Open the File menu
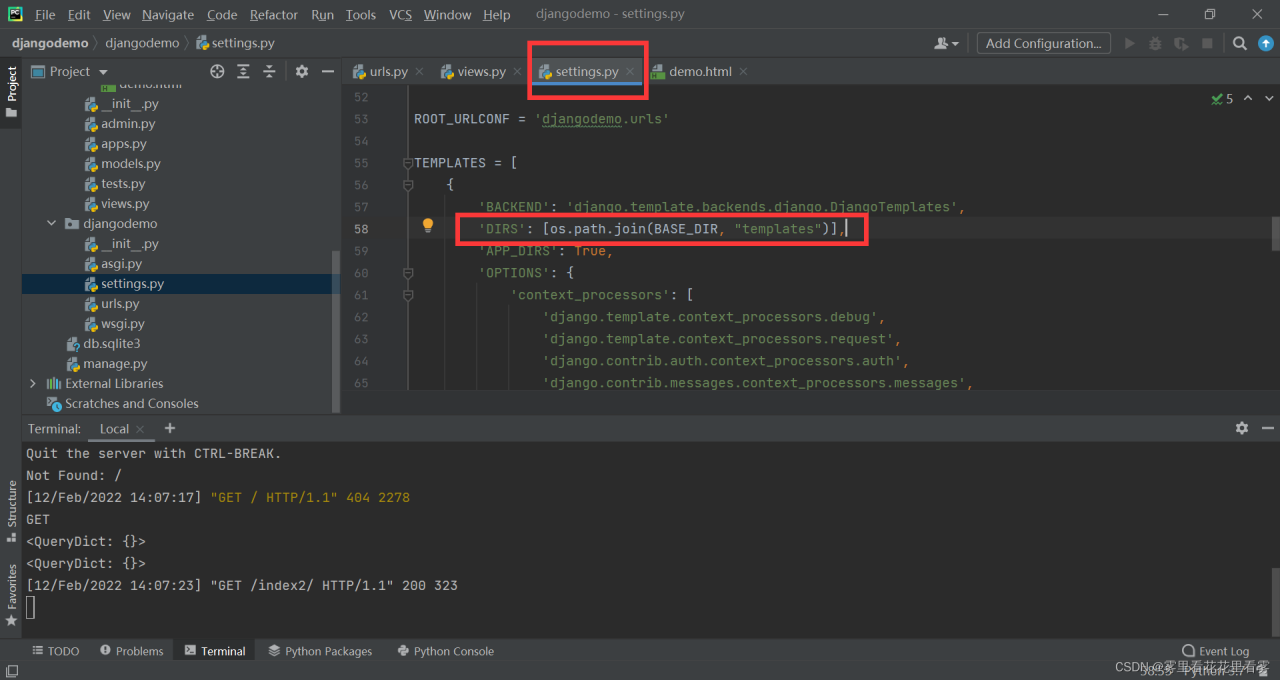Image resolution: width=1280 pixels, height=680 pixels. pyautogui.click(x=45, y=15)
